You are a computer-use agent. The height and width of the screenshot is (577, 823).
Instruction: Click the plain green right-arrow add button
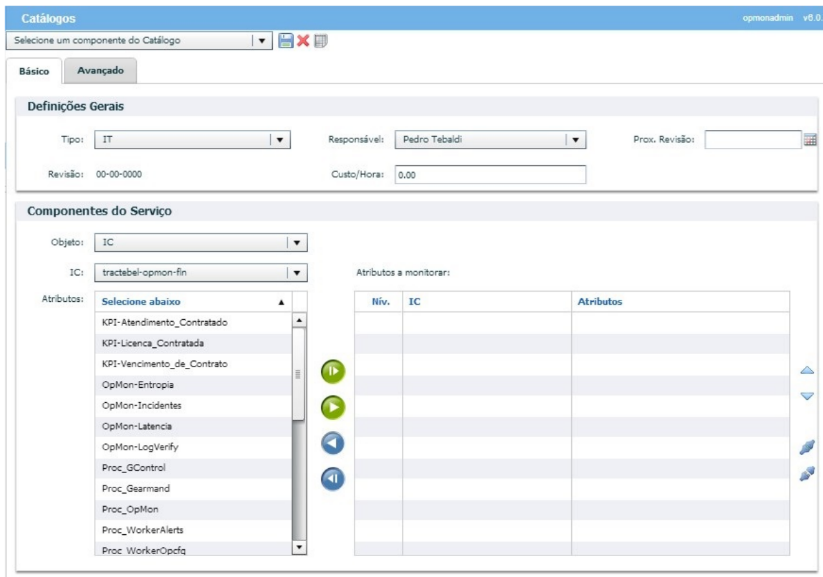pos(333,407)
